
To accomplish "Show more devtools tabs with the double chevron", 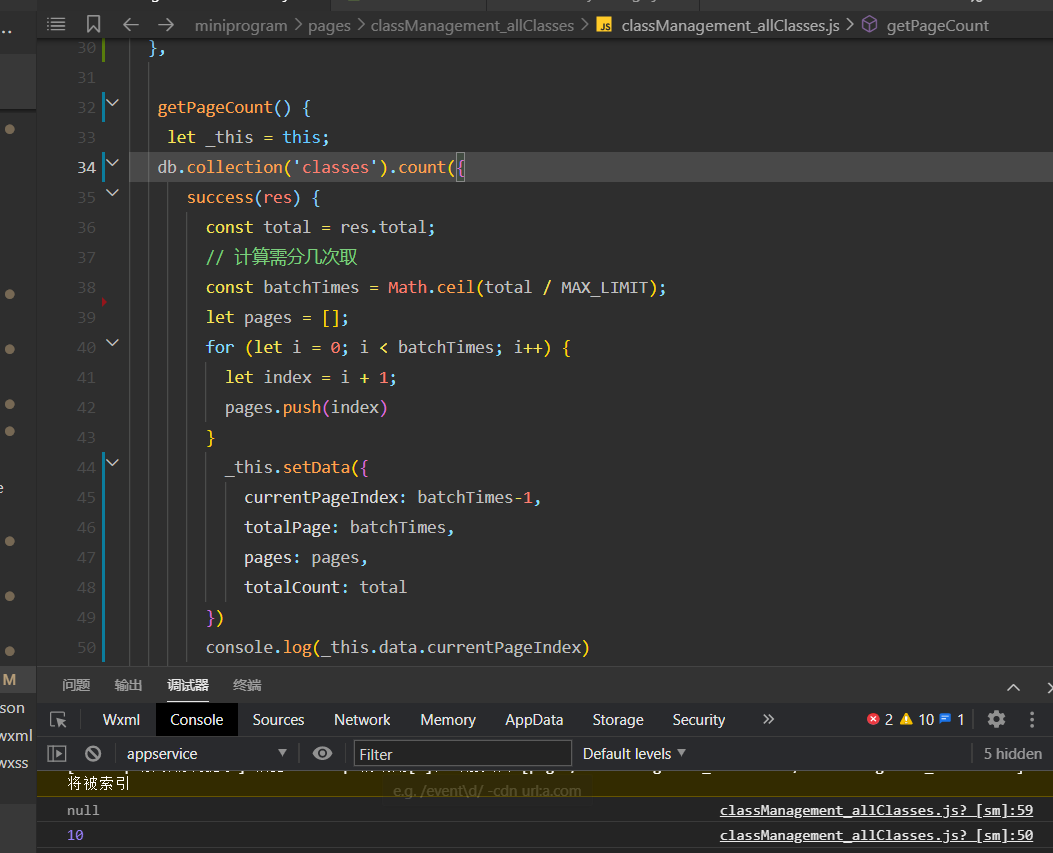I will (768, 719).
